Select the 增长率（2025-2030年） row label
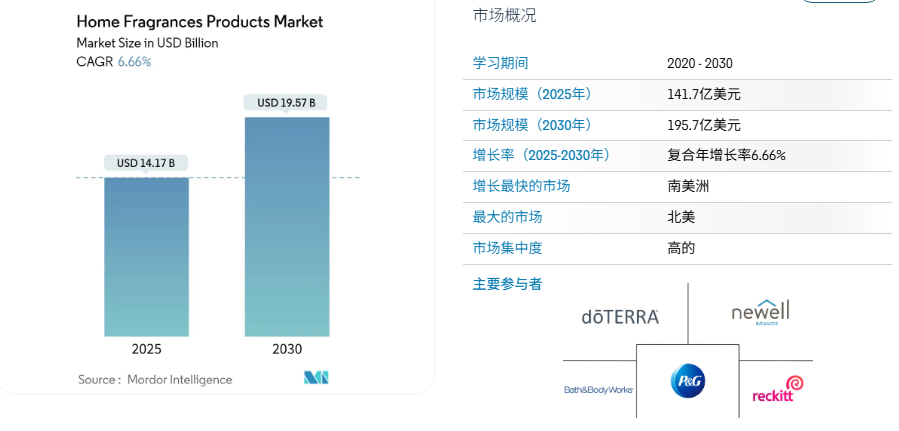Screen dimensions: 899x431 click(x=541, y=155)
